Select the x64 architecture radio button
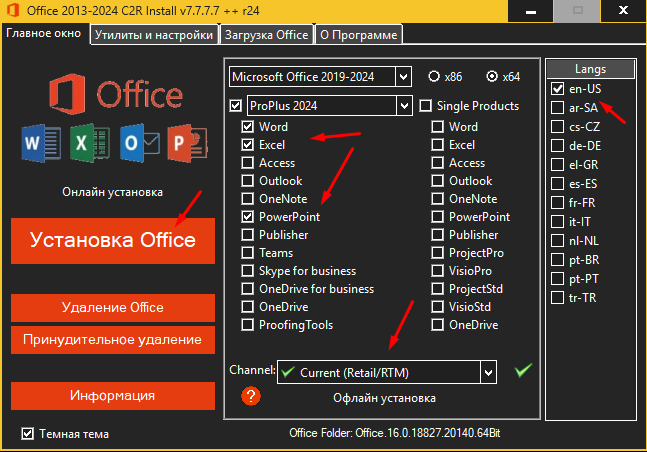 (x=492, y=76)
